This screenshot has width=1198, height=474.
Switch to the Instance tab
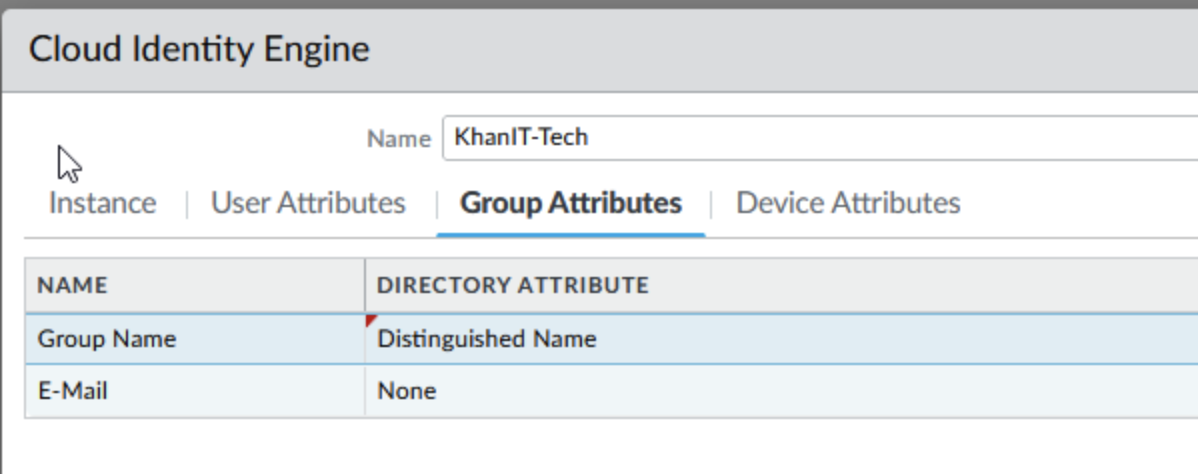[x=102, y=203]
